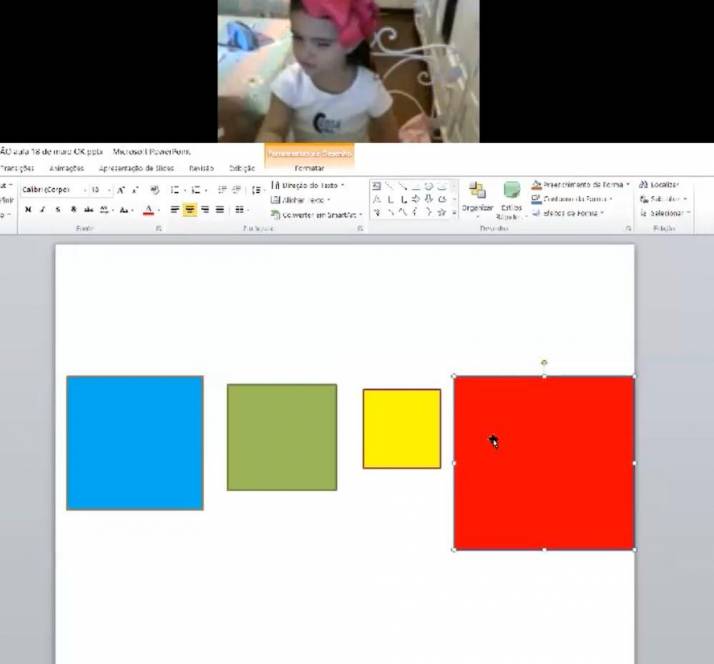Apply italic formatting to text

tap(42, 210)
